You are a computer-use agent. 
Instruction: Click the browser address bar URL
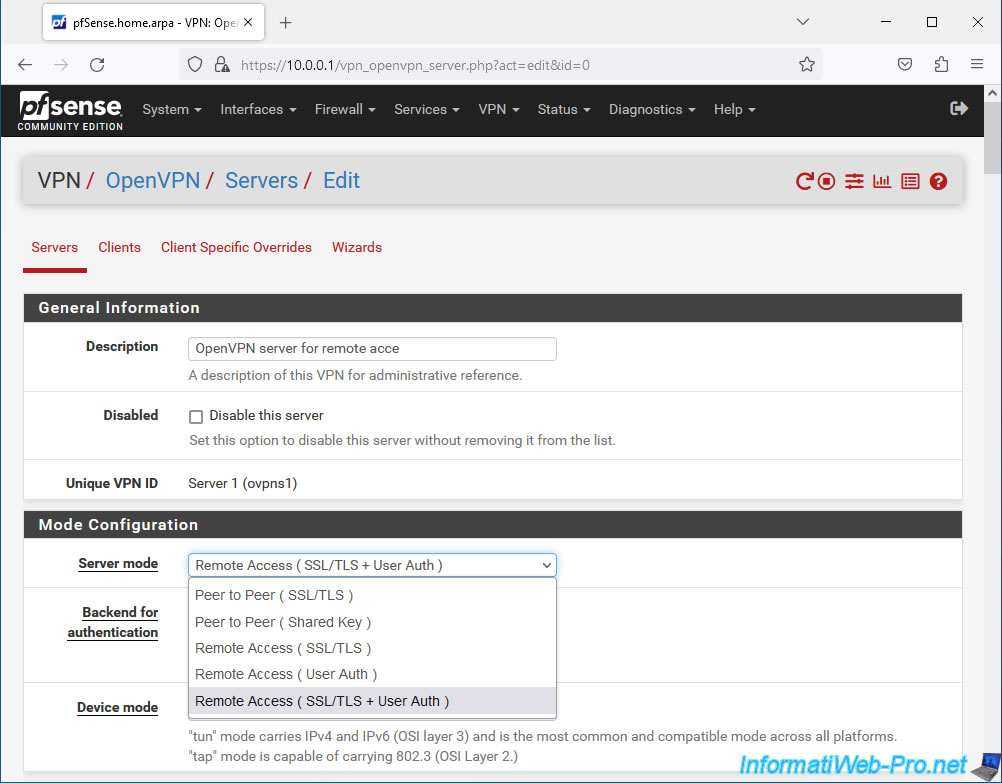[x=415, y=65]
